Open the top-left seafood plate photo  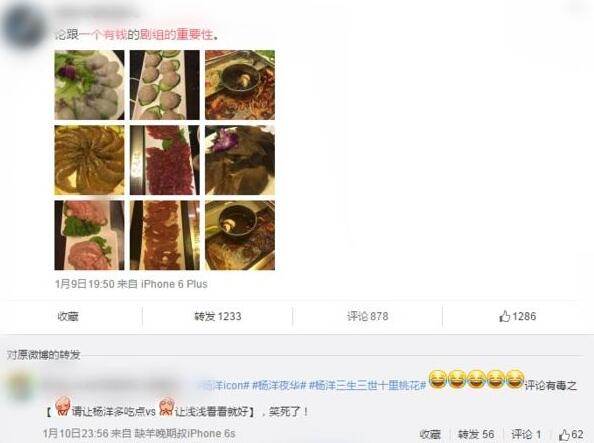(89, 85)
